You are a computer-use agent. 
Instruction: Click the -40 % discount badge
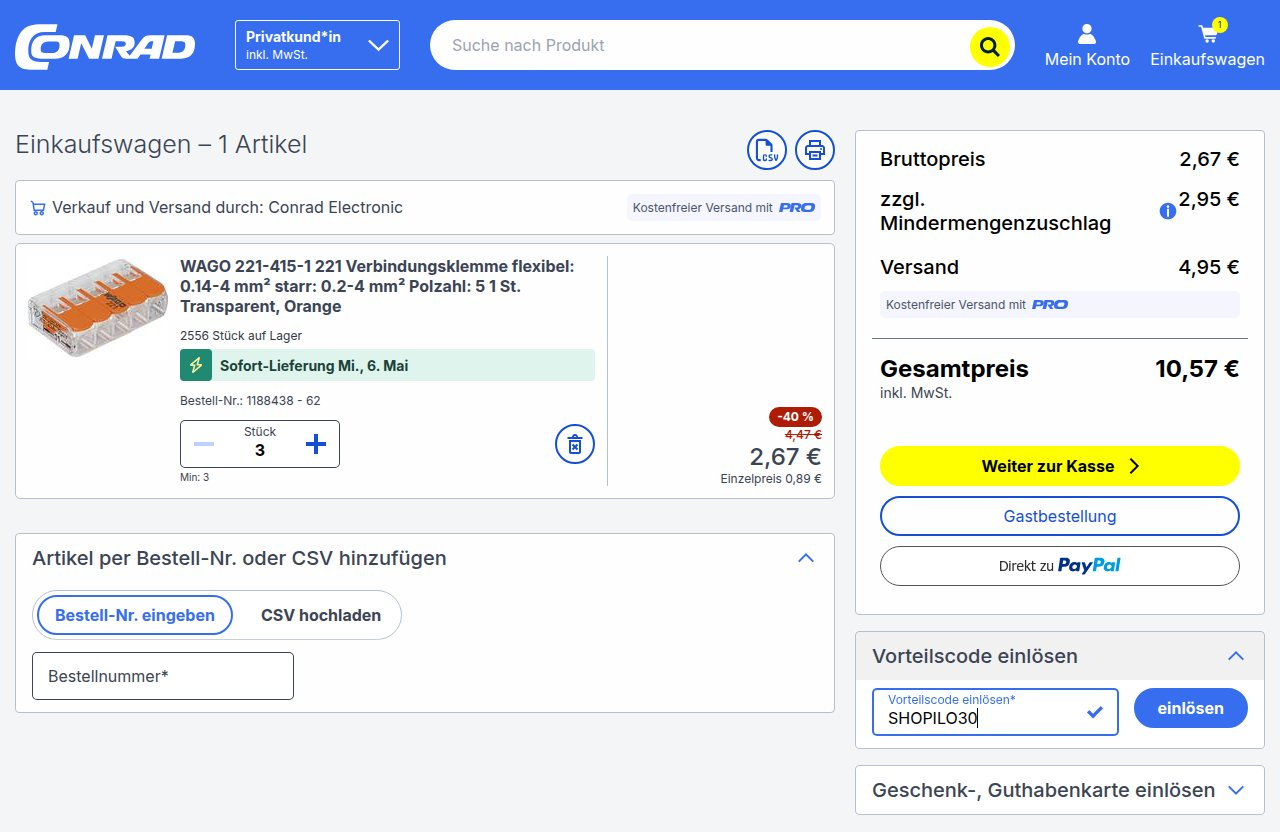point(795,417)
